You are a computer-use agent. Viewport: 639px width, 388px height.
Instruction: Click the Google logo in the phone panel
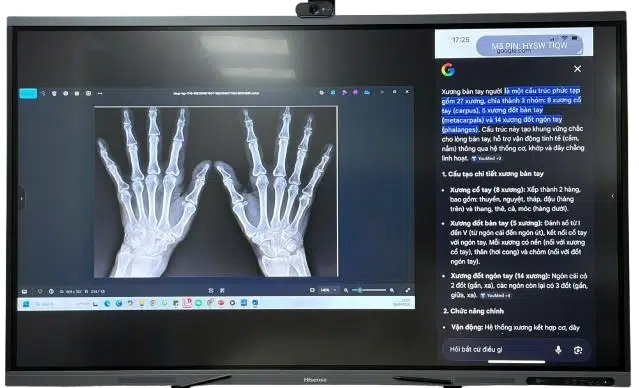[x=448, y=70]
